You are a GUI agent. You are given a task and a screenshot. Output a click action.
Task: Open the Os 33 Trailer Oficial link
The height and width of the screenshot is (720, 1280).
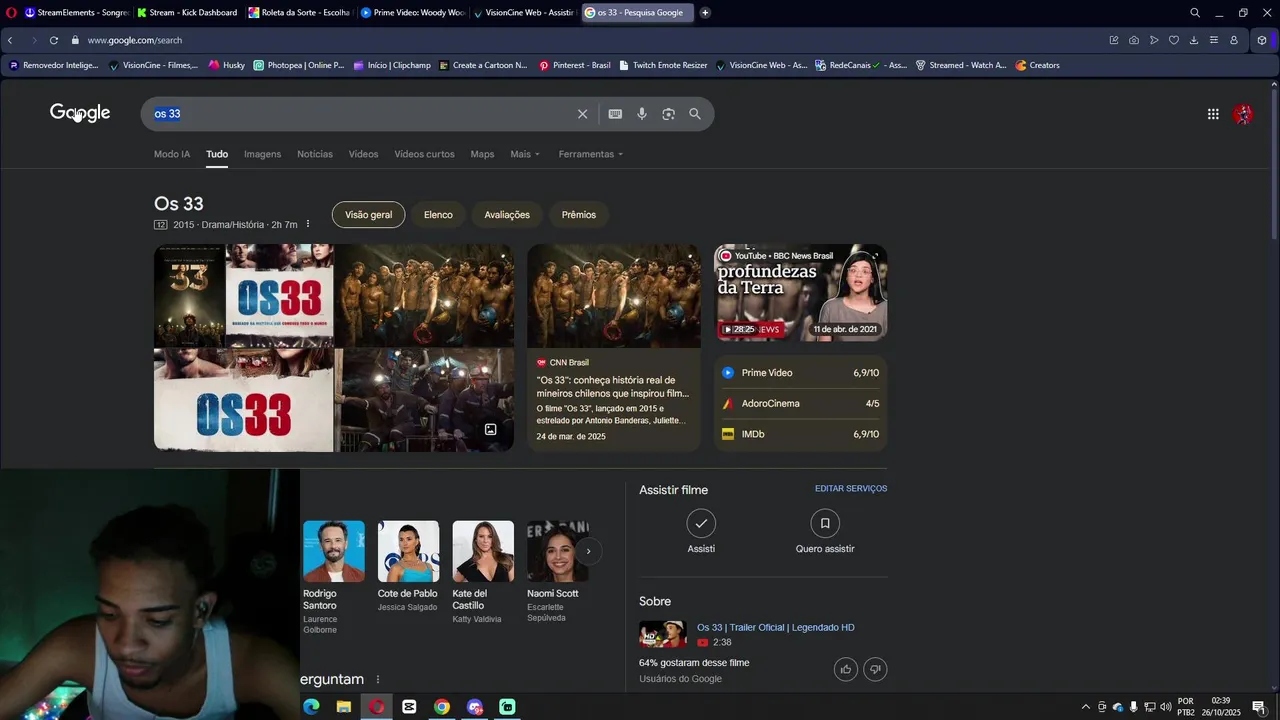click(x=776, y=627)
